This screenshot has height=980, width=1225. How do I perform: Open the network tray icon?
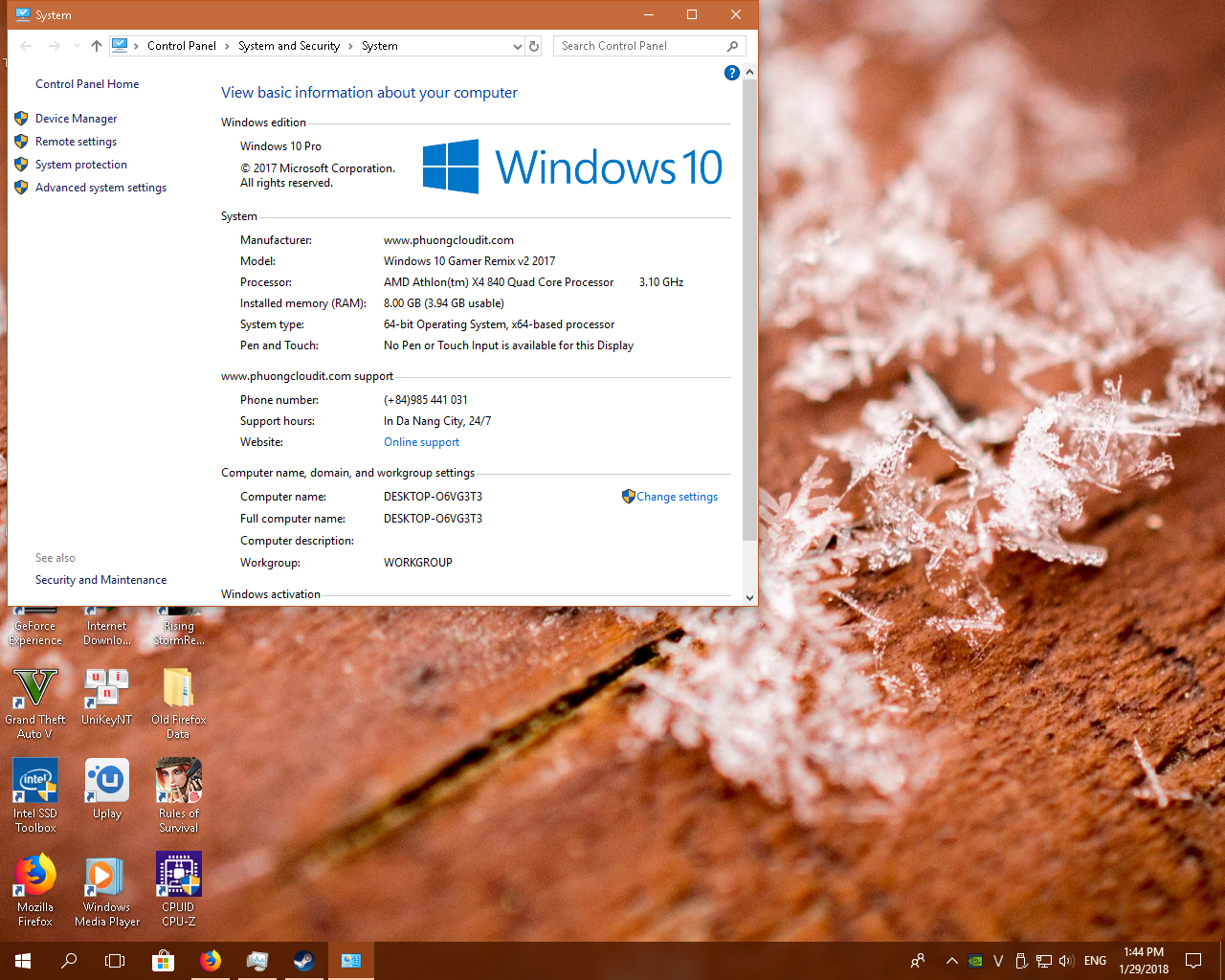pos(1044,961)
